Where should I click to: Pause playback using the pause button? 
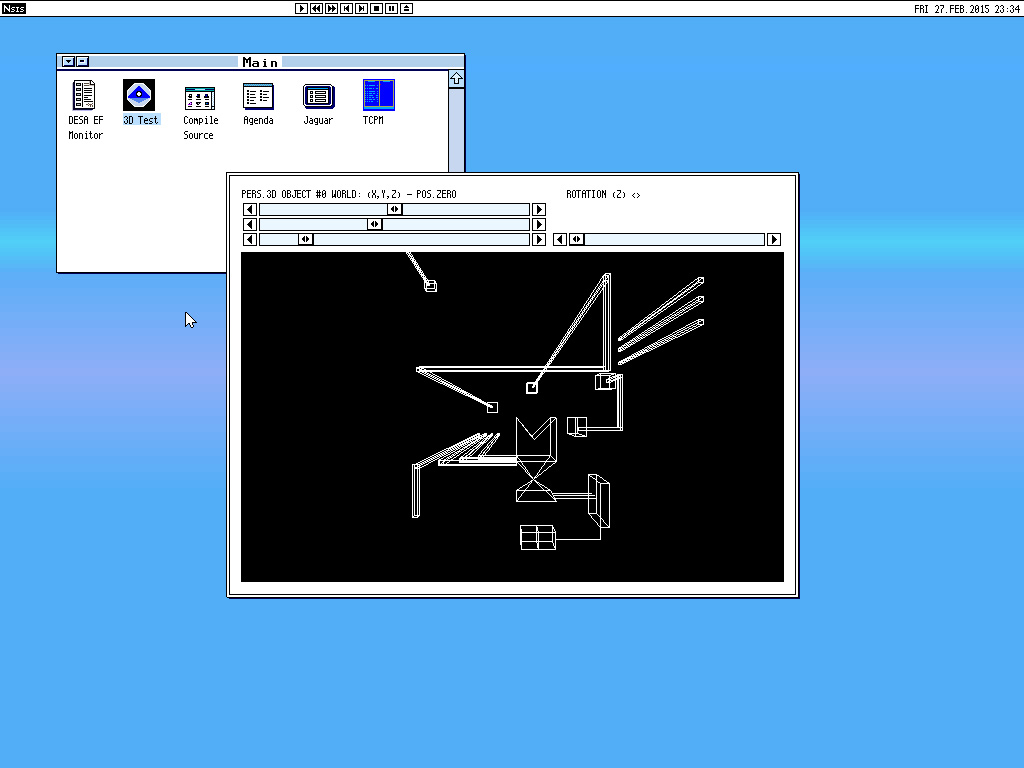coord(392,8)
